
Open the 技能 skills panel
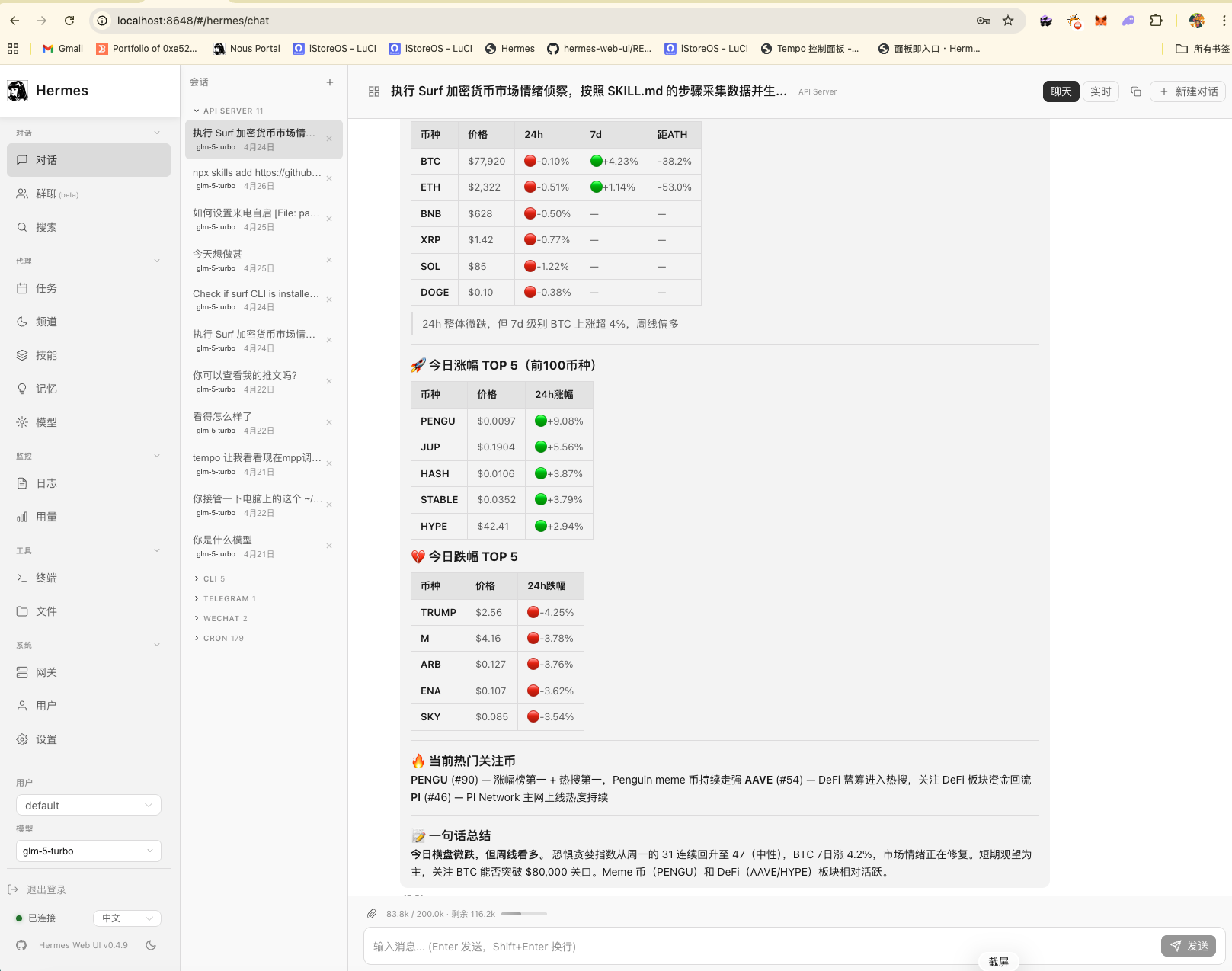(x=47, y=354)
